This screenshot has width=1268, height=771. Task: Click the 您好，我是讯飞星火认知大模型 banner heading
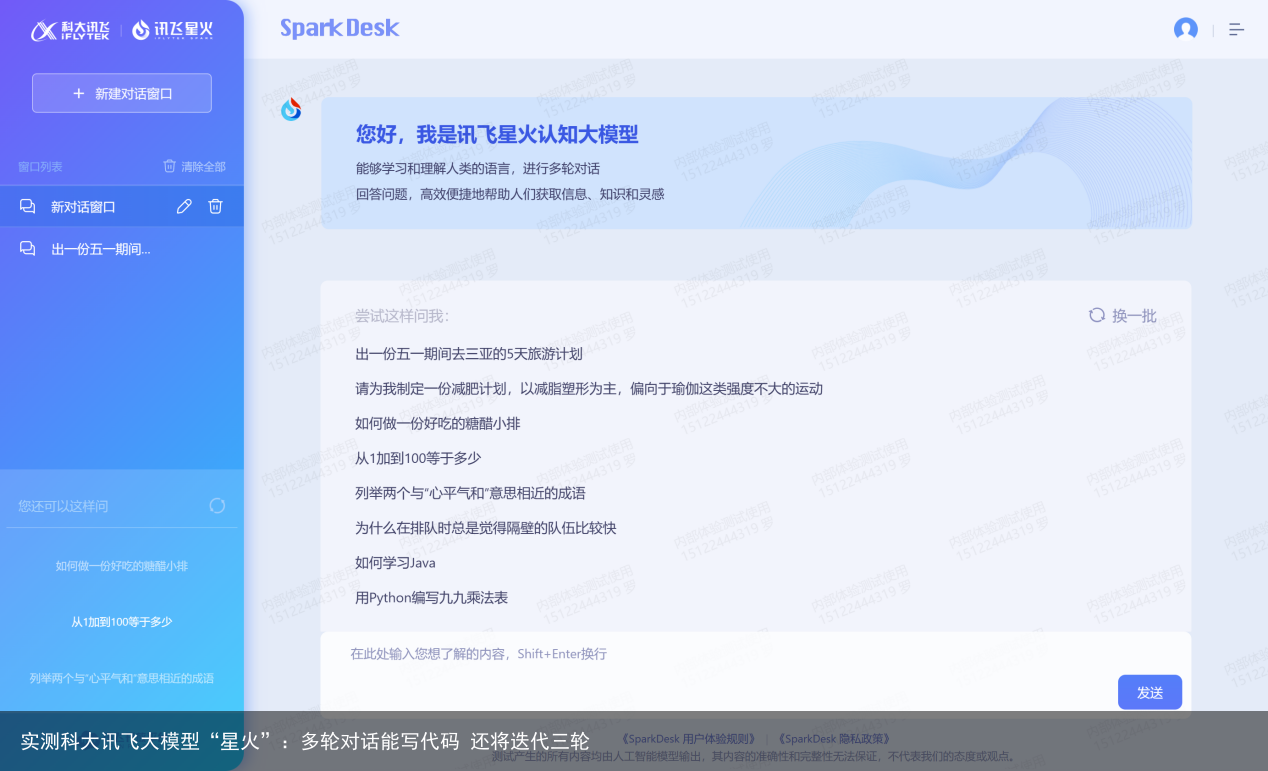tap(497, 134)
